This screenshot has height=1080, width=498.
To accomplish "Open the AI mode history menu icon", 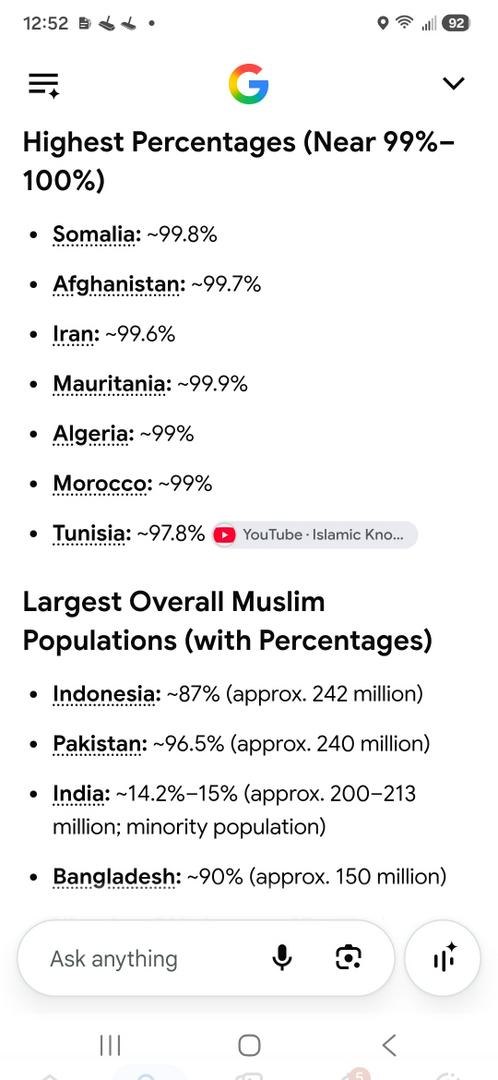I will 43,85.
